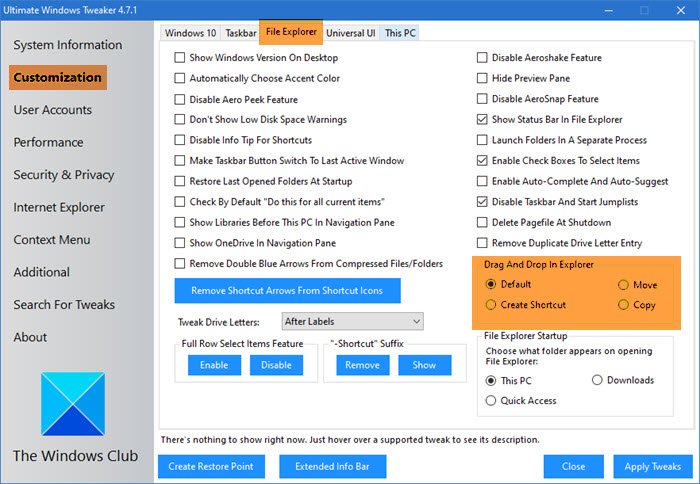700x484 pixels.
Task: Check Delete Pagefile At Shutdown
Action: click(x=482, y=222)
